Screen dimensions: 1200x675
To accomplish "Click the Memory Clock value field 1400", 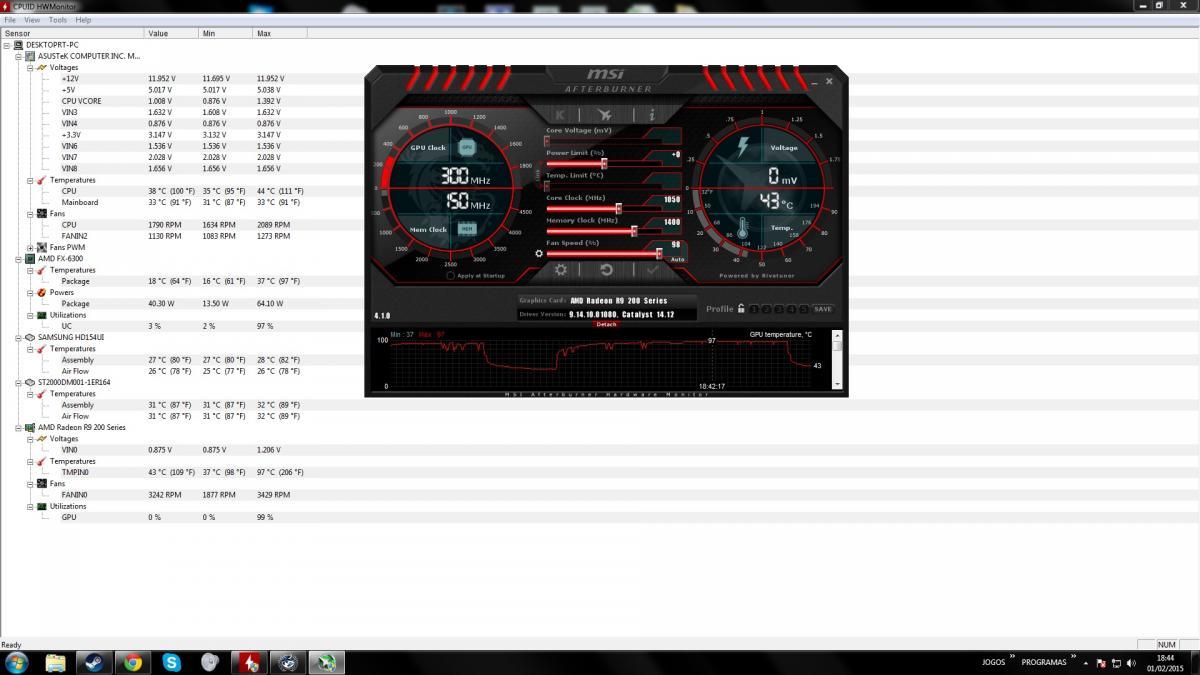I will tap(671, 222).
